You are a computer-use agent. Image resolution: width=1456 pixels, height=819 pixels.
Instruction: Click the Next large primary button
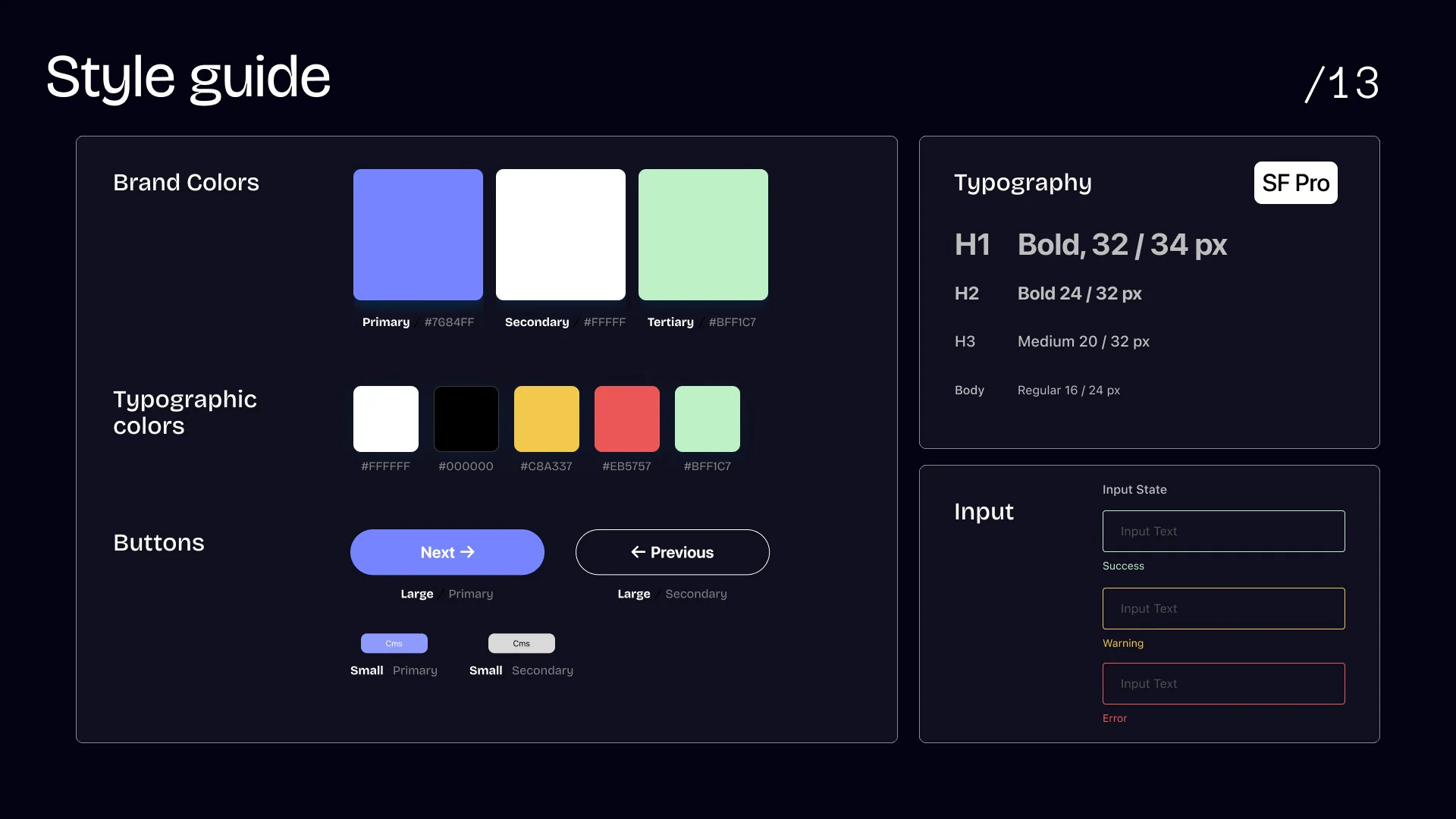[447, 552]
